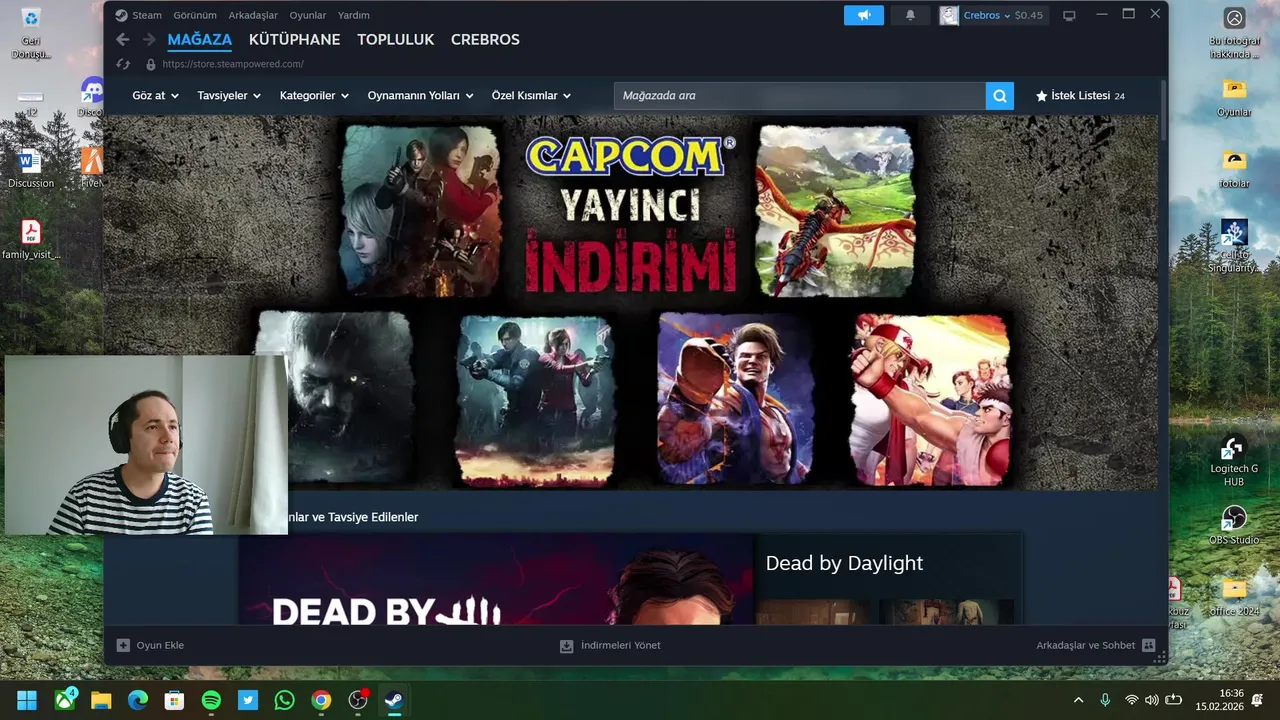Screen dimensions: 1280x720
Task: Go forward with the right arrow
Action: tap(148, 40)
